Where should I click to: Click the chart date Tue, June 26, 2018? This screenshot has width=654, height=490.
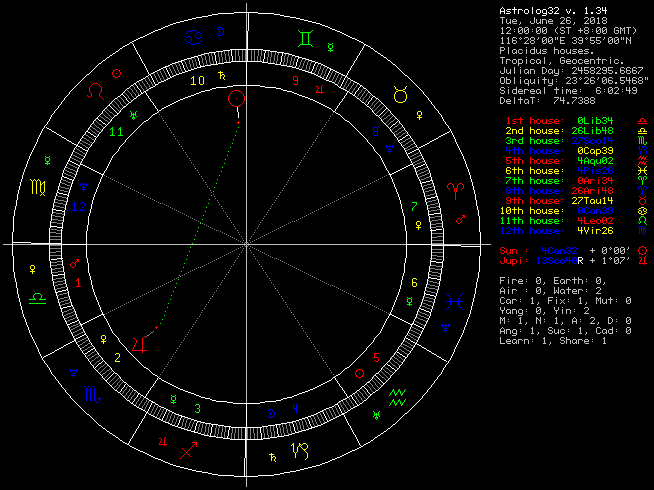tap(555, 22)
